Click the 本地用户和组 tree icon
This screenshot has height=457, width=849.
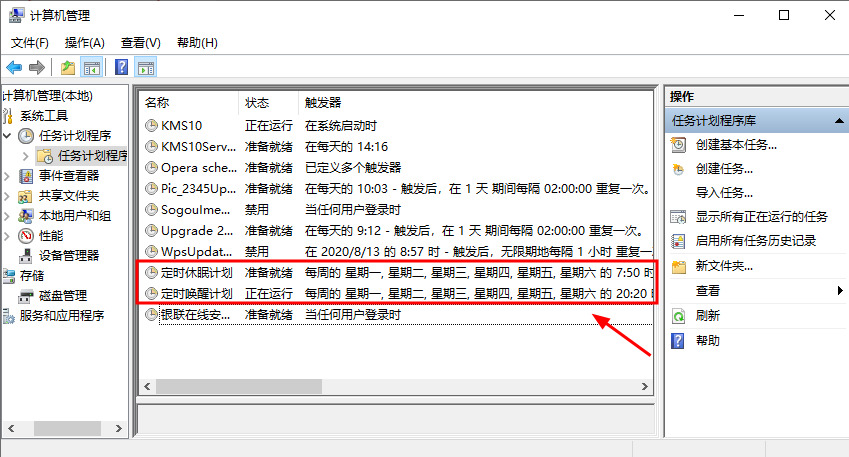click(x=26, y=216)
